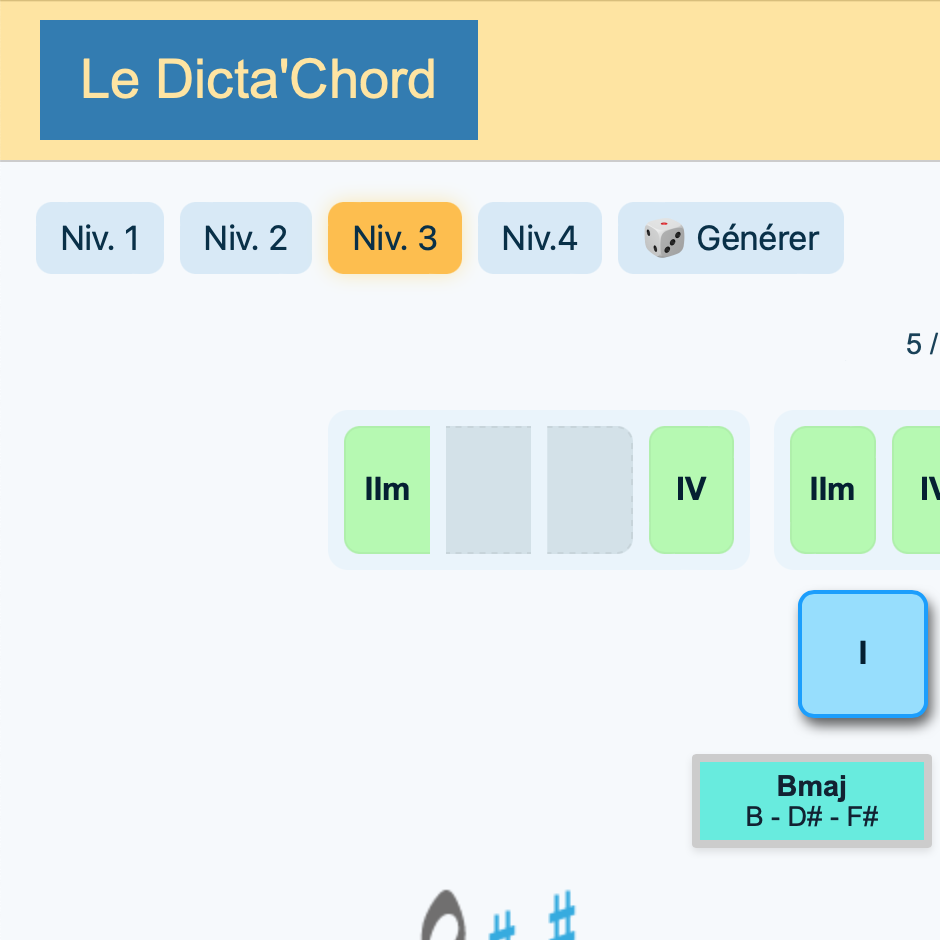Pick the blue I chord card
This screenshot has height=940, width=940.
click(x=862, y=654)
